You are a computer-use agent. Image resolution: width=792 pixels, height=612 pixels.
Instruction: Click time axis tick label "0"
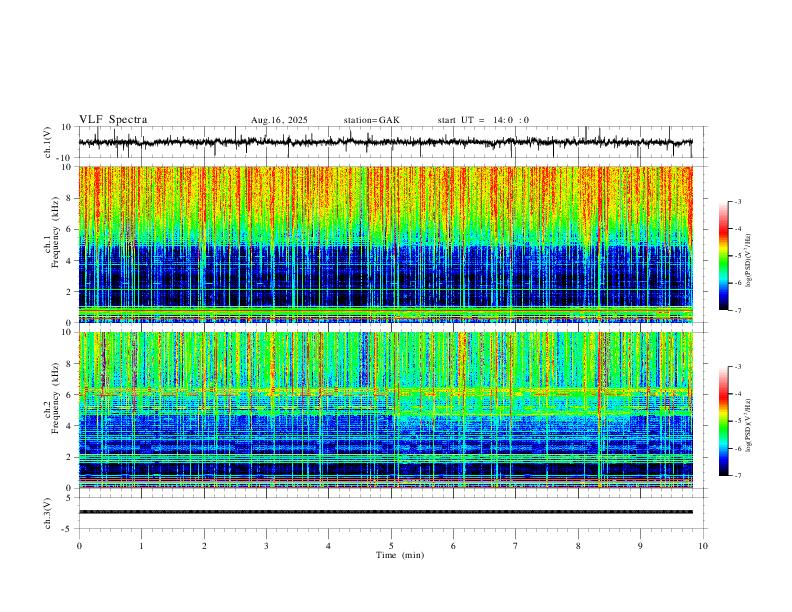[x=79, y=546]
